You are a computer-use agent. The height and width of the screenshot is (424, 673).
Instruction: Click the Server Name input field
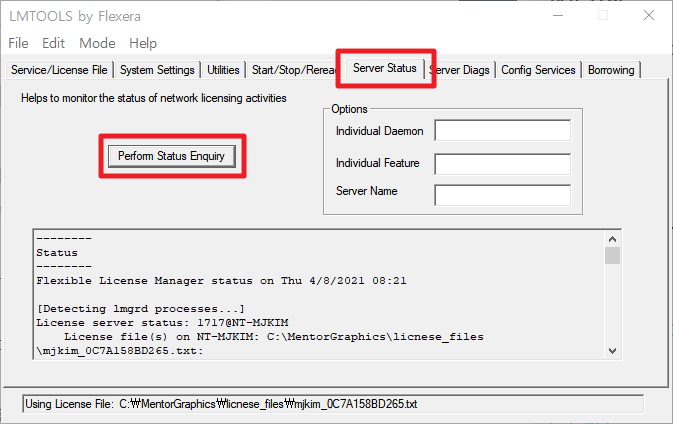502,194
